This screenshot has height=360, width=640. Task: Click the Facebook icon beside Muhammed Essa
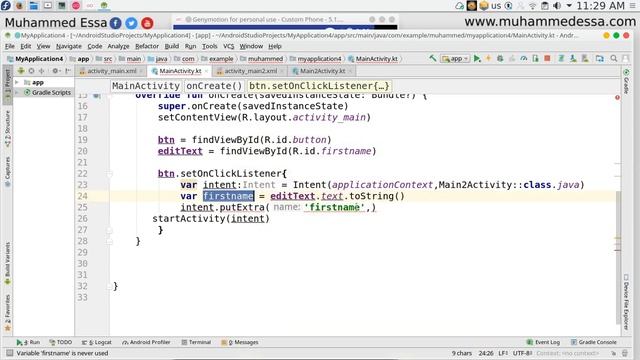[116, 23]
